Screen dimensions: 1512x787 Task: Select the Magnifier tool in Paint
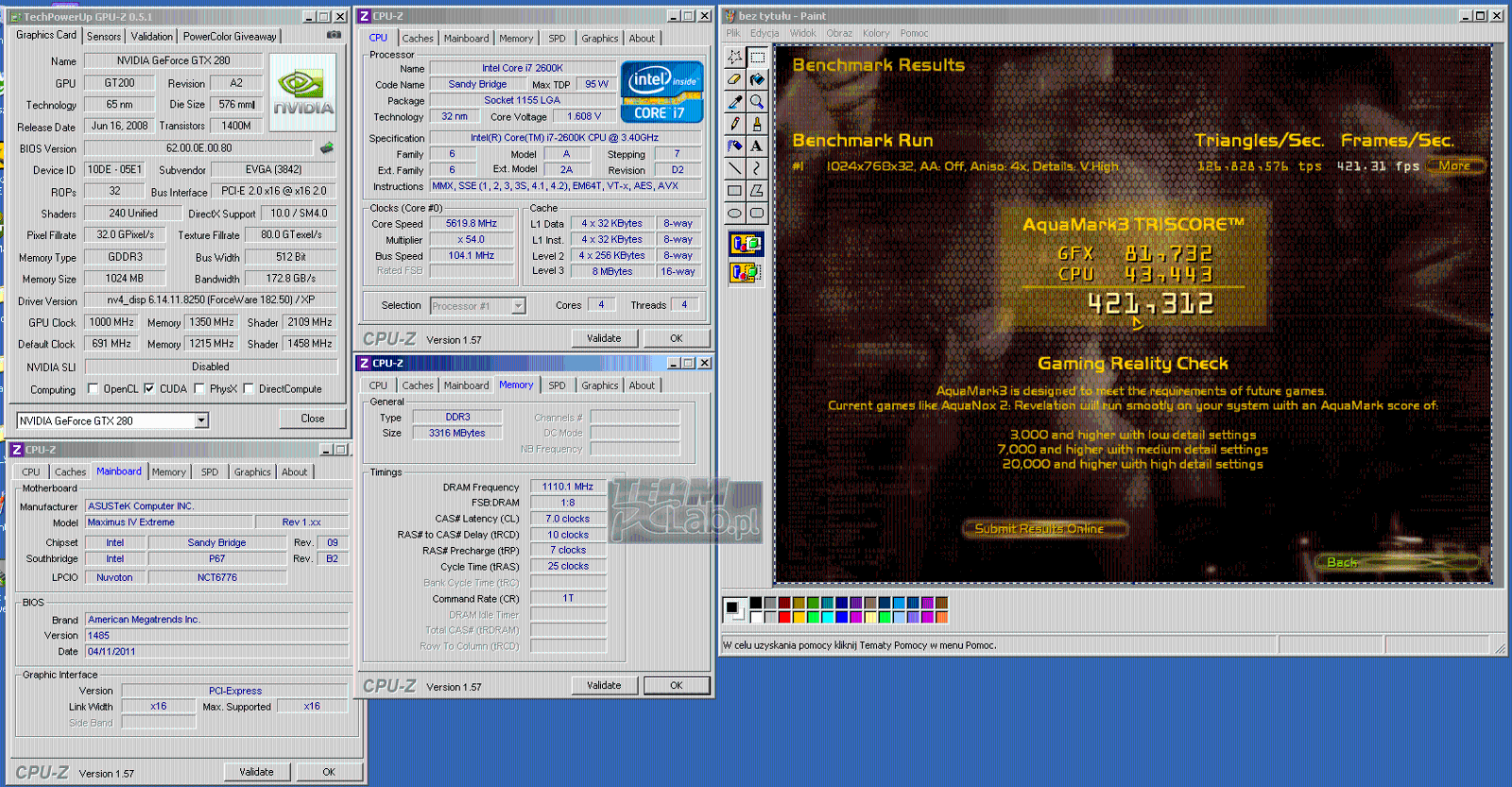click(x=757, y=101)
